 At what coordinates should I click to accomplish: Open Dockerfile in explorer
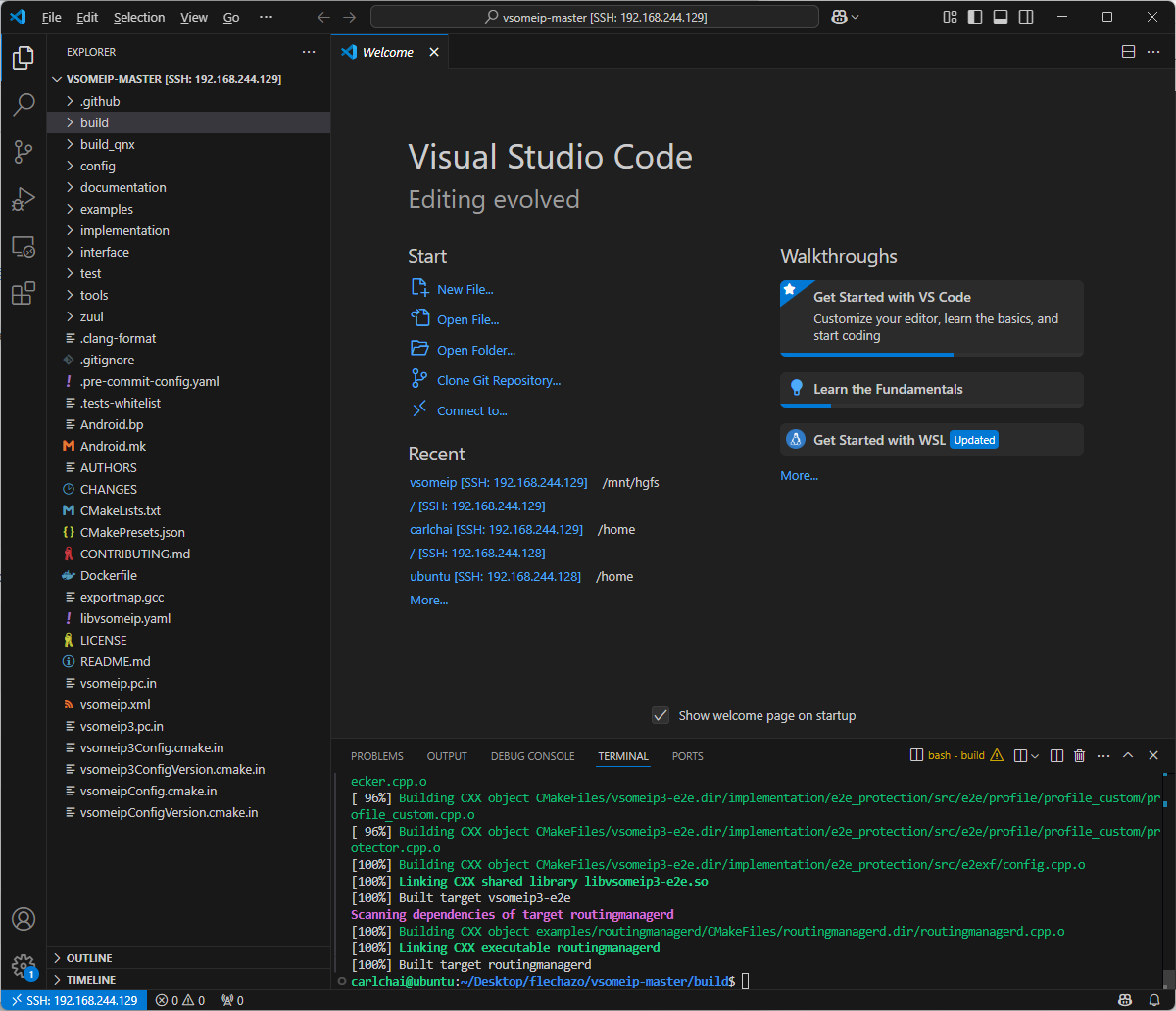pos(189,575)
